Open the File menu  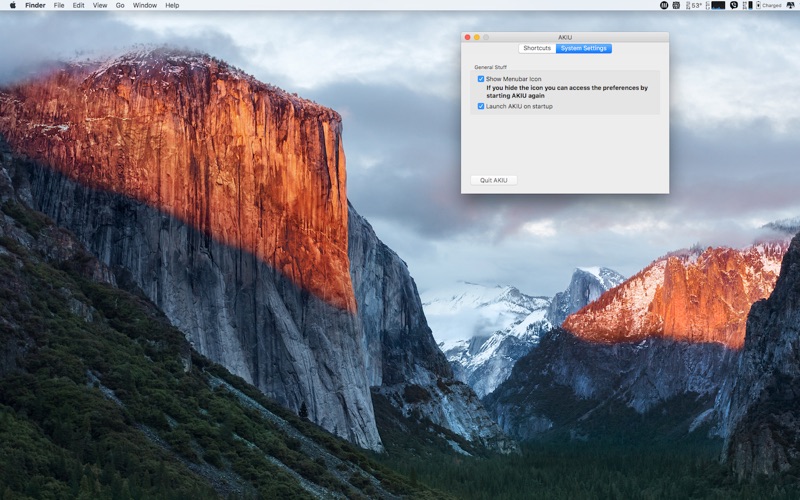coord(59,5)
